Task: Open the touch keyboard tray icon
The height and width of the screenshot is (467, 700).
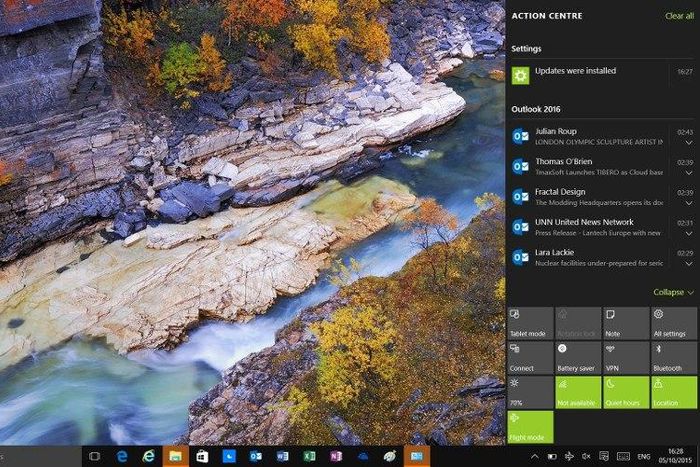Action: coord(623,456)
